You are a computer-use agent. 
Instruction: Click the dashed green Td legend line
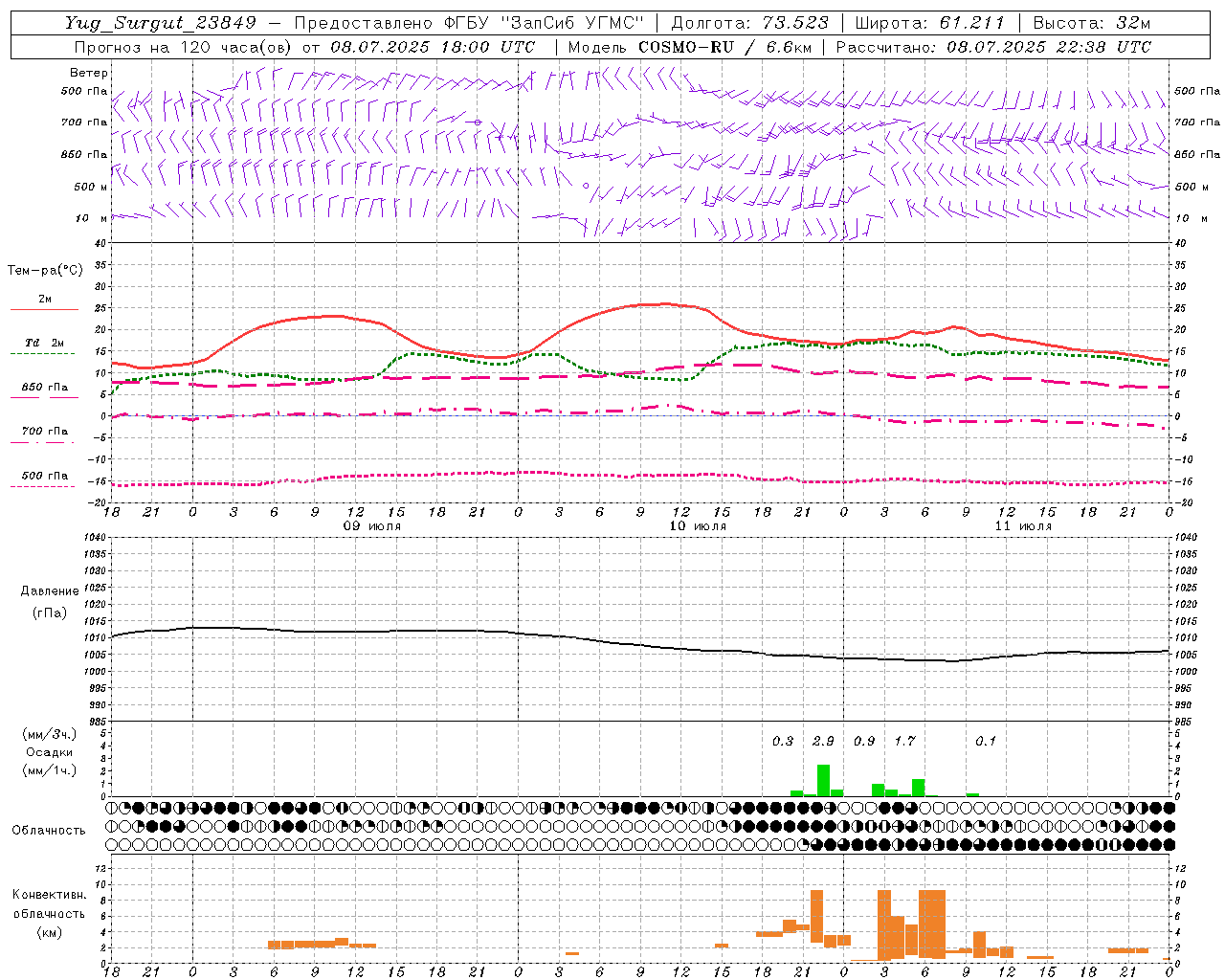tap(44, 353)
